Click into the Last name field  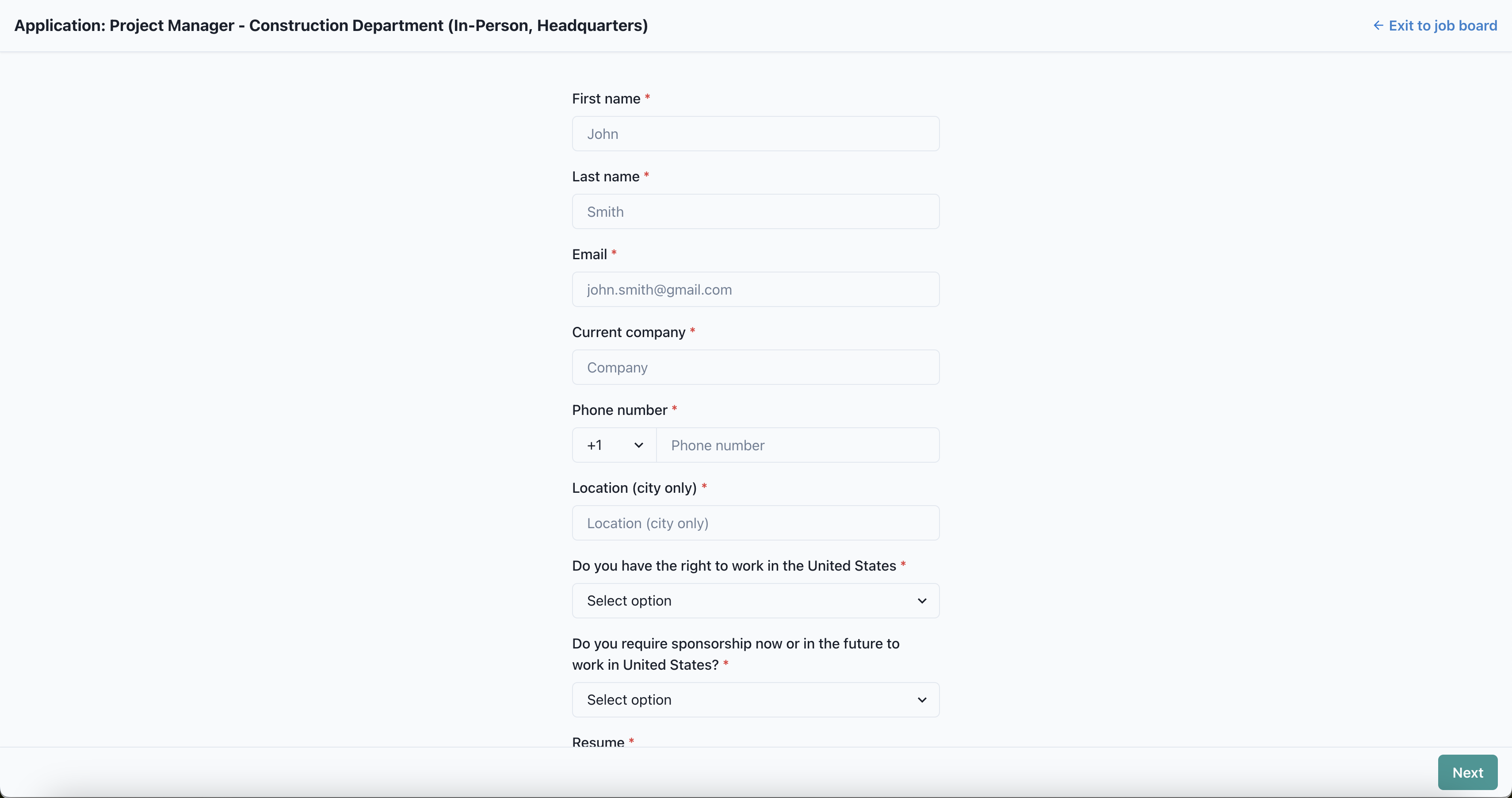point(755,212)
